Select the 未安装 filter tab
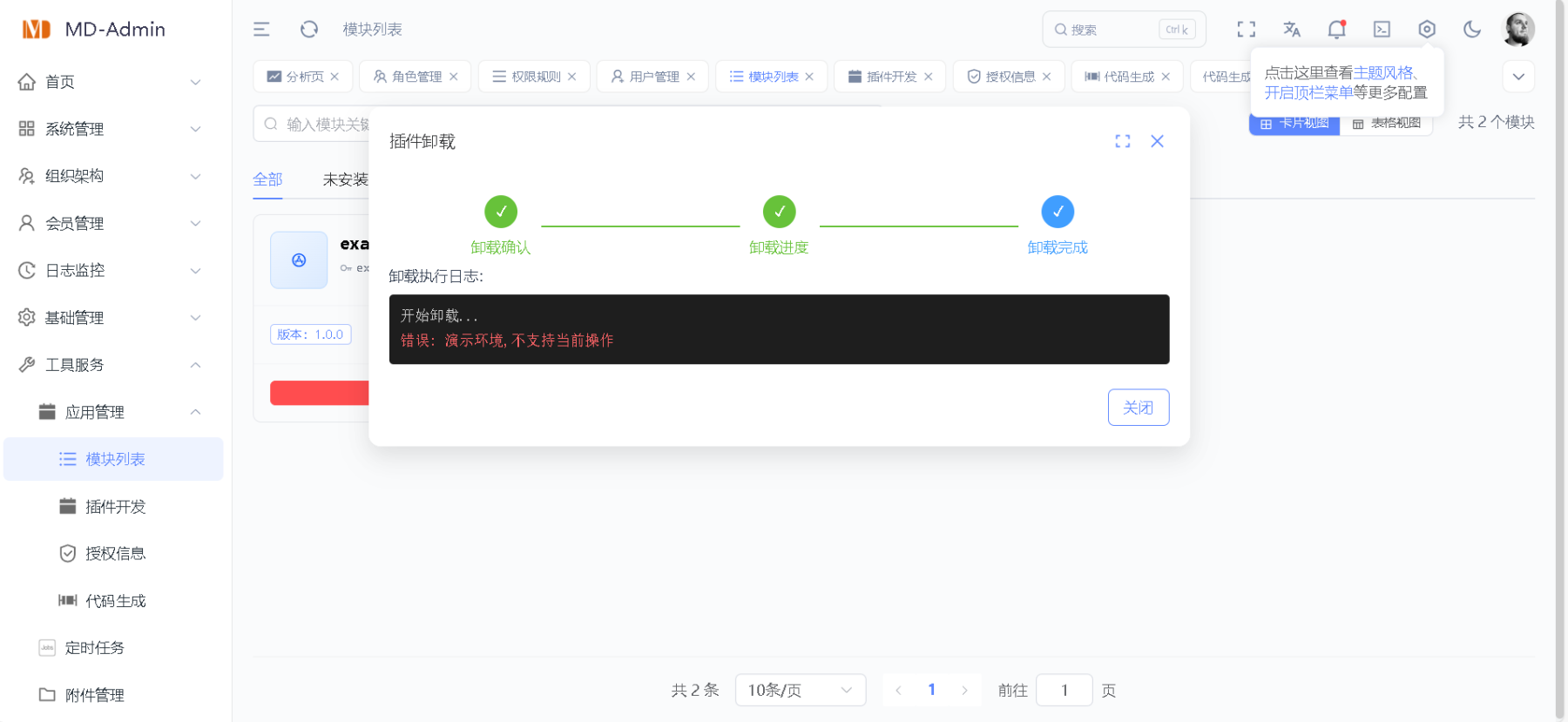The image size is (1568, 722). 345,179
